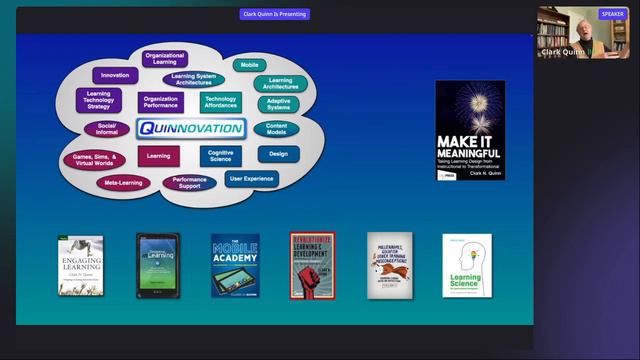Select the Revolutionize Learning & Development book cover
This screenshot has width=640, height=360.
tap(313, 266)
